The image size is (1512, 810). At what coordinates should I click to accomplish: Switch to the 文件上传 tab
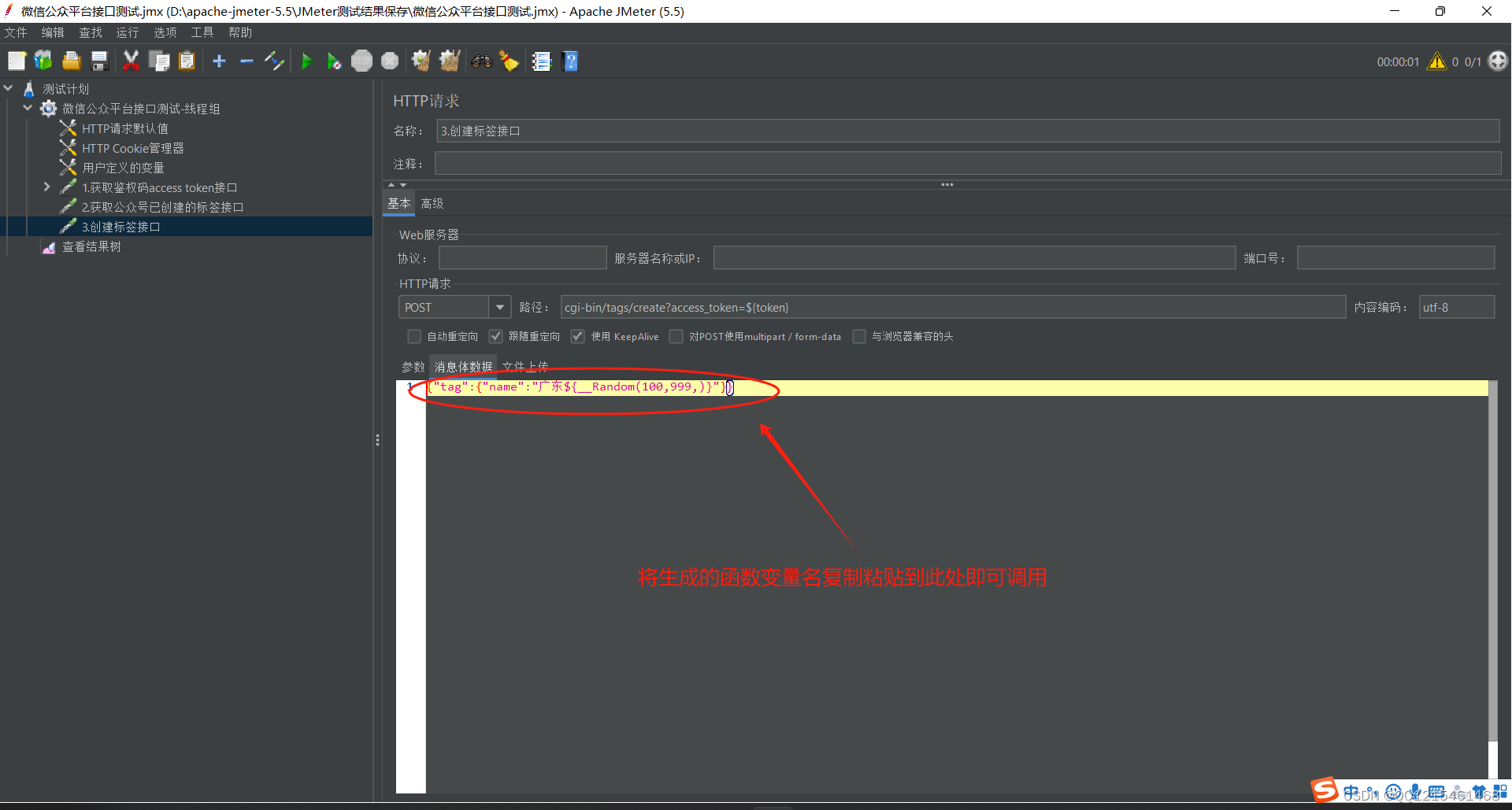(x=525, y=367)
